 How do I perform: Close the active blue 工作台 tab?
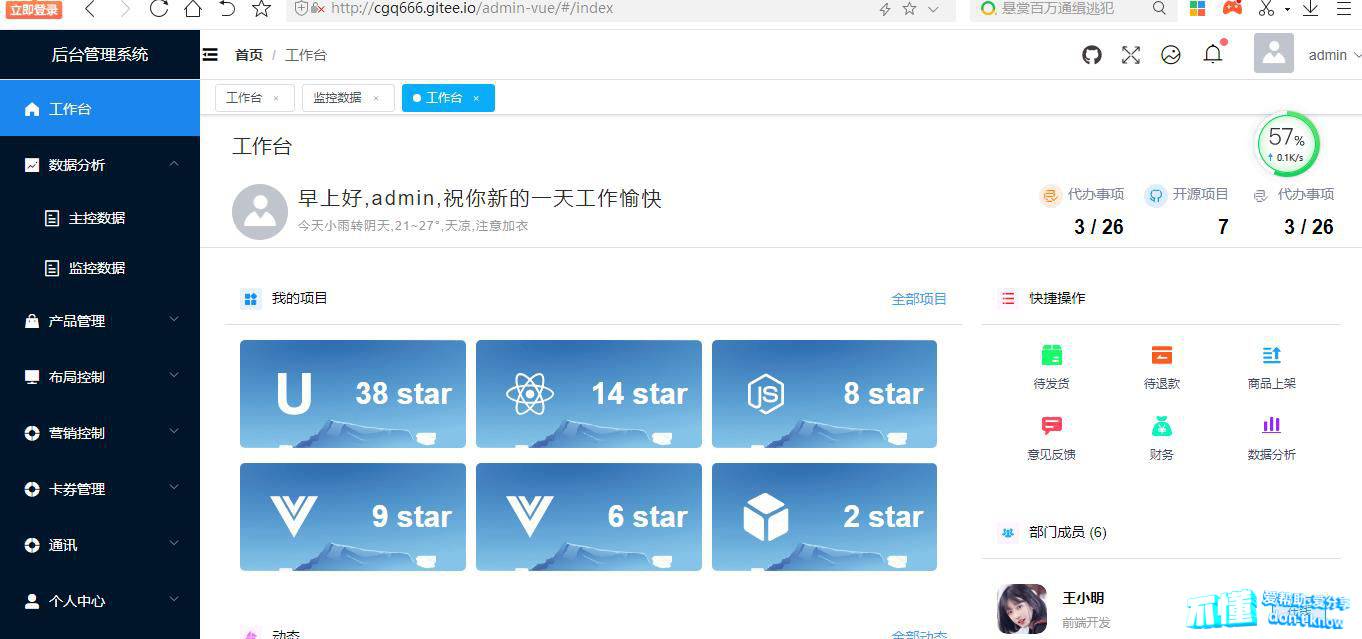pos(476,98)
